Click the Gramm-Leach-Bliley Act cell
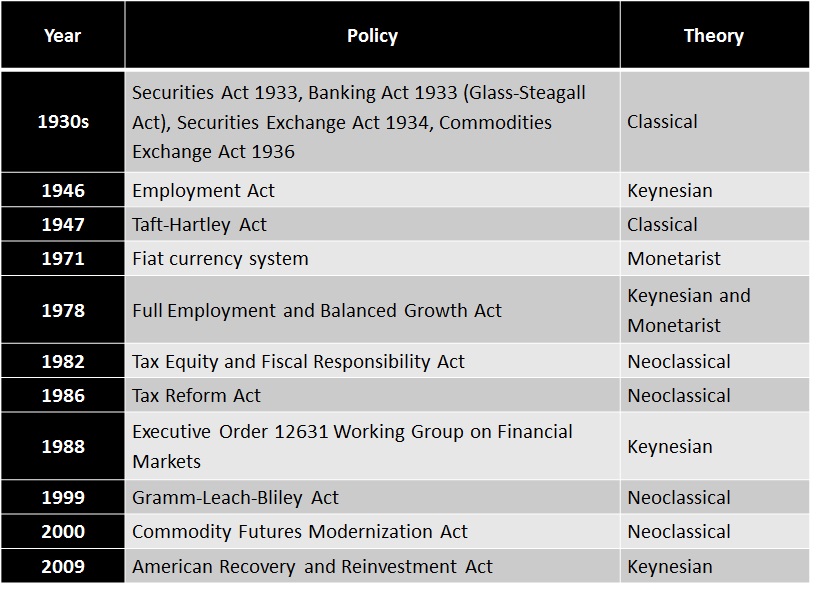Screen dimensions: 817x590 (x=235, y=497)
